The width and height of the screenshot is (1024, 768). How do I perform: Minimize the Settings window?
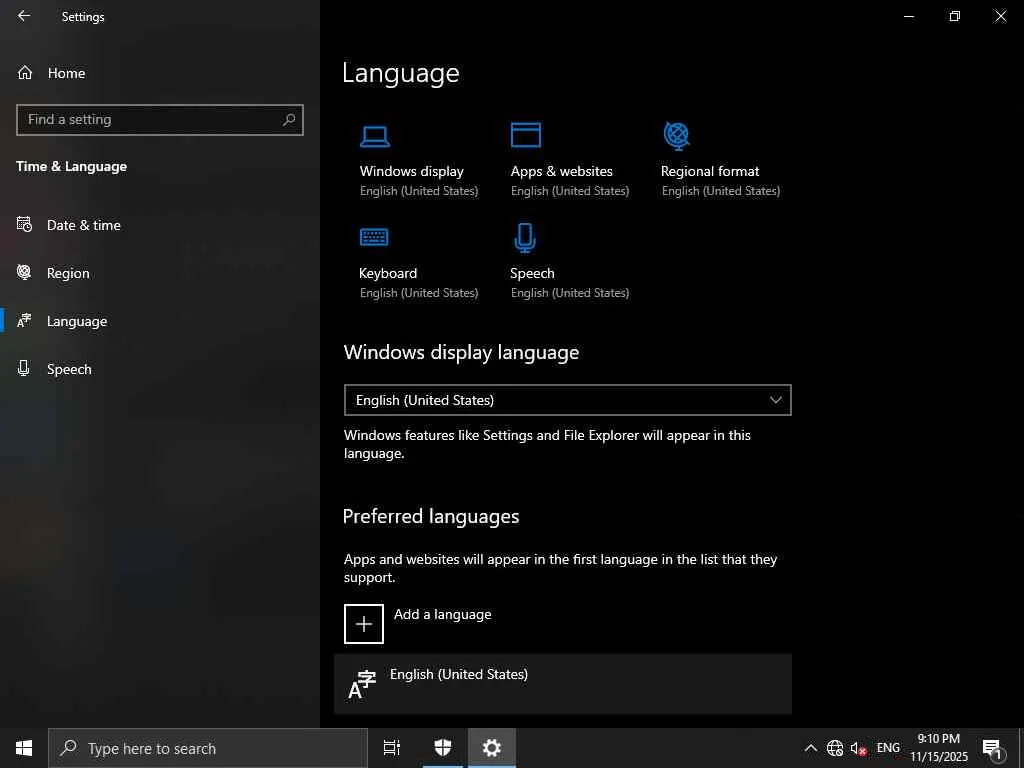[909, 16]
